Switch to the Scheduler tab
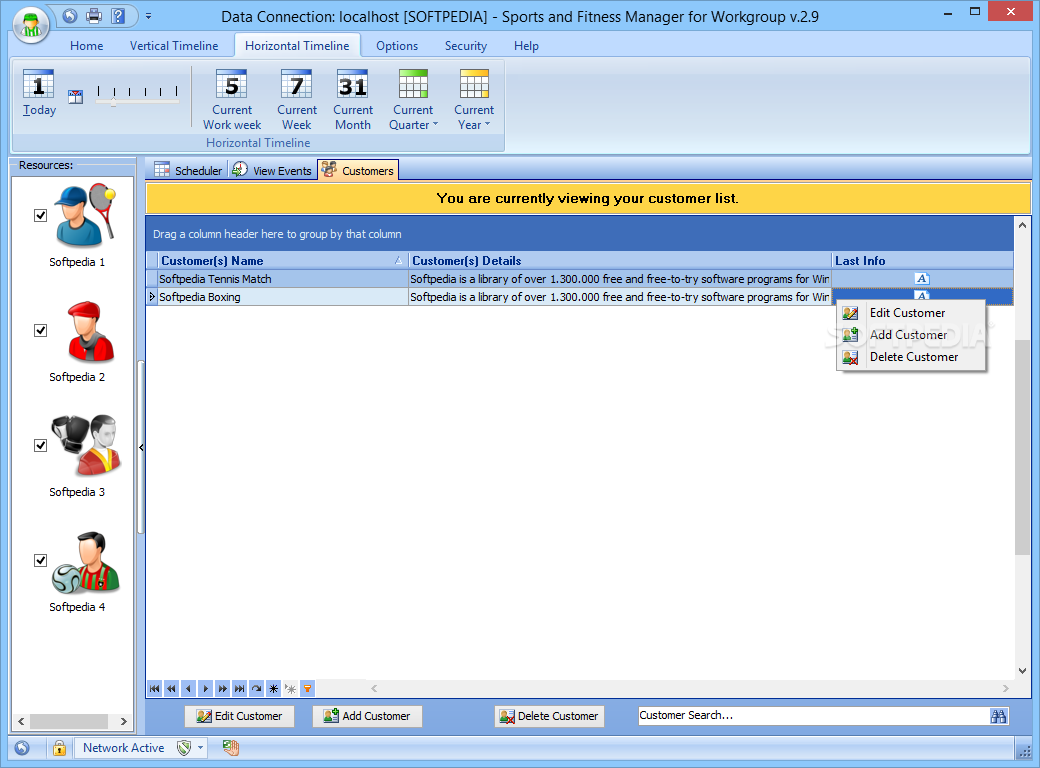This screenshot has height=768, width=1040. point(188,170)
